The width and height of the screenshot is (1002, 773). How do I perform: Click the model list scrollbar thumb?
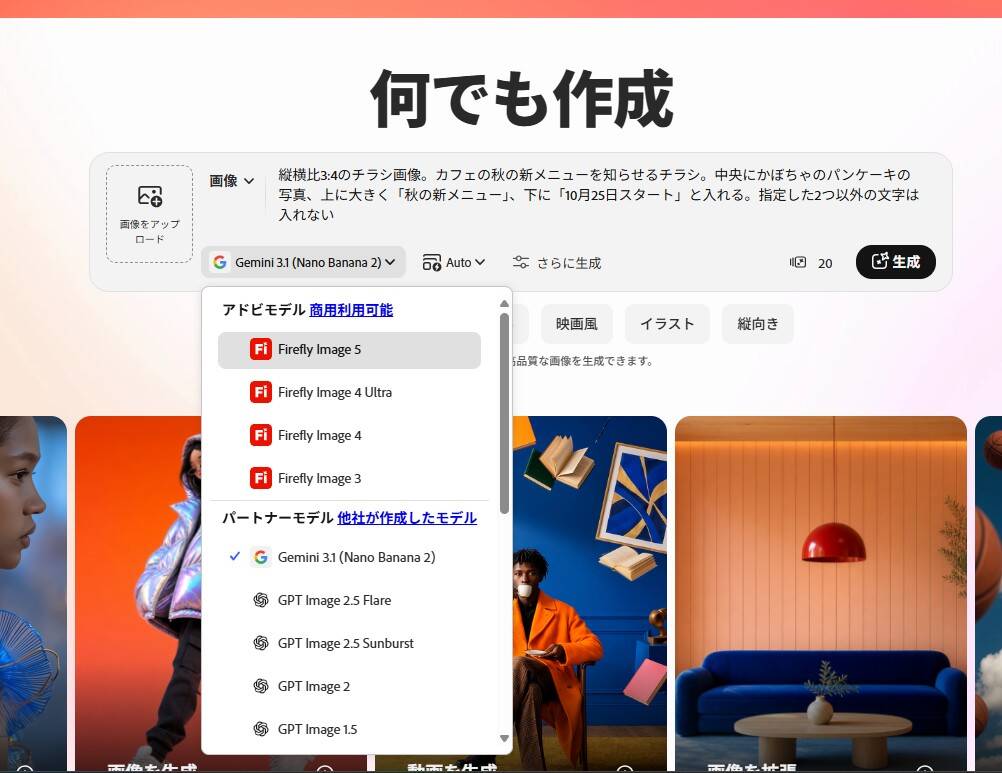pyautogui.click(x=504, y=413)
